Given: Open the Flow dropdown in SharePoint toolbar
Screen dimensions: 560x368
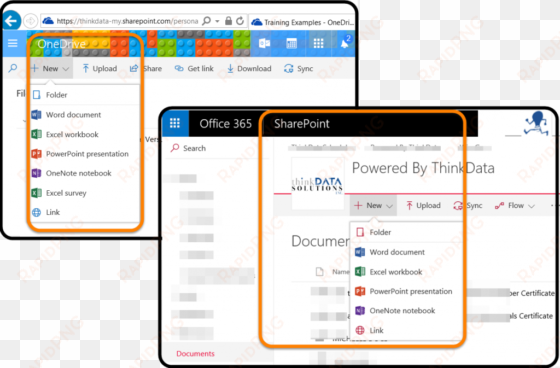Looking at the screenshot, I should (515, 205).
